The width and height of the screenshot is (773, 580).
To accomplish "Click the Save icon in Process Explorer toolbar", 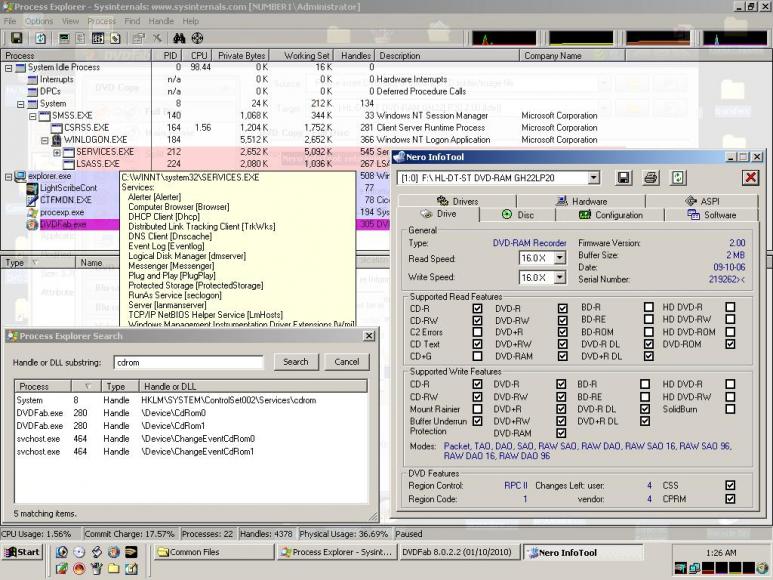I will coord(17,38).
